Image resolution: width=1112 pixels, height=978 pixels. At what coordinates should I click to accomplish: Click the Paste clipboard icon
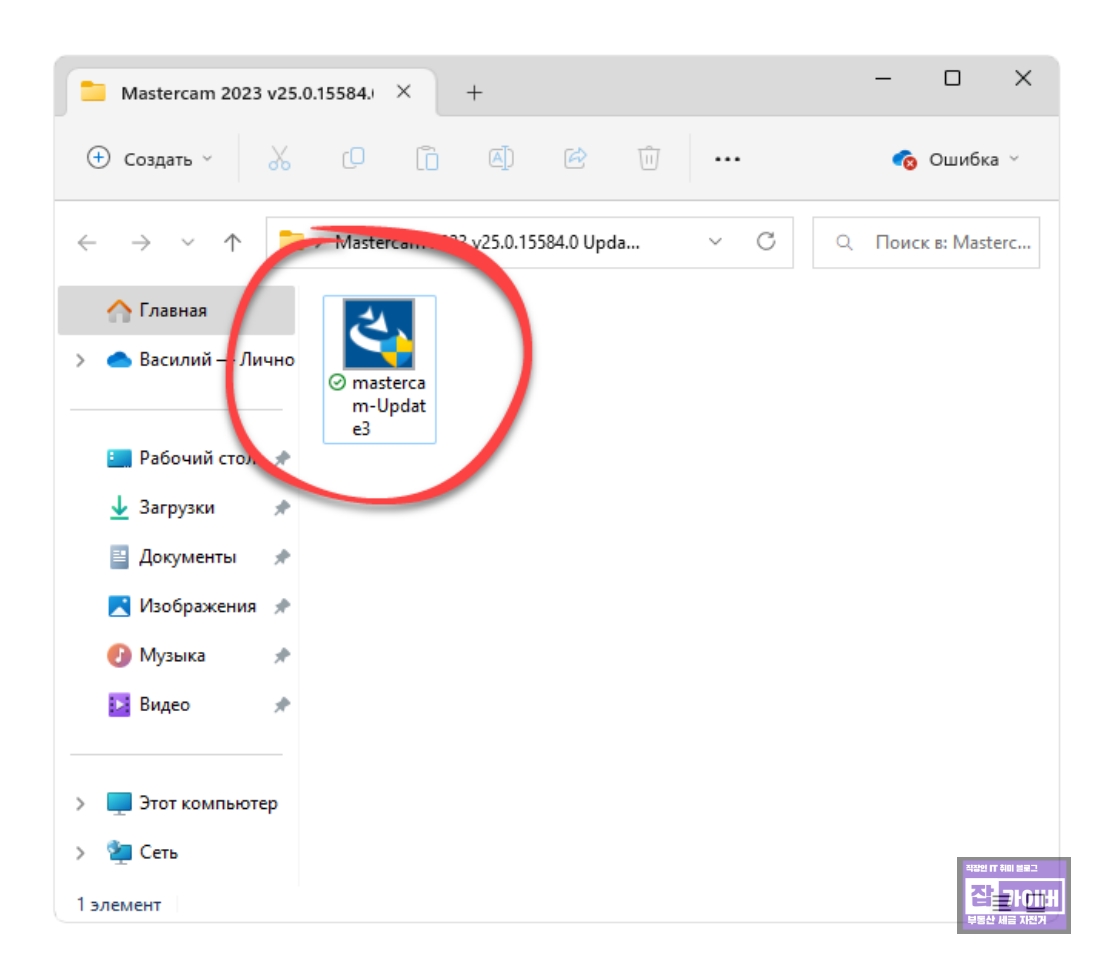pos(427,158)
